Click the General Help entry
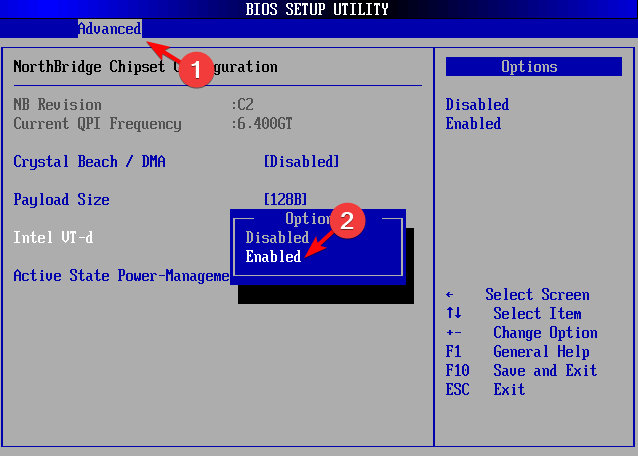The image size is (638, 456). (541, 351)
